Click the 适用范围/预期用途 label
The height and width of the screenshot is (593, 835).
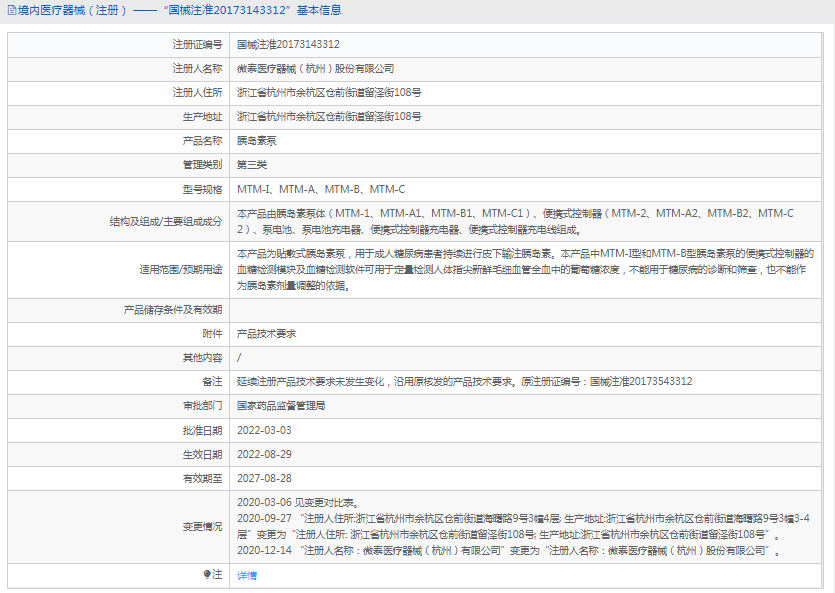[181, 269]
